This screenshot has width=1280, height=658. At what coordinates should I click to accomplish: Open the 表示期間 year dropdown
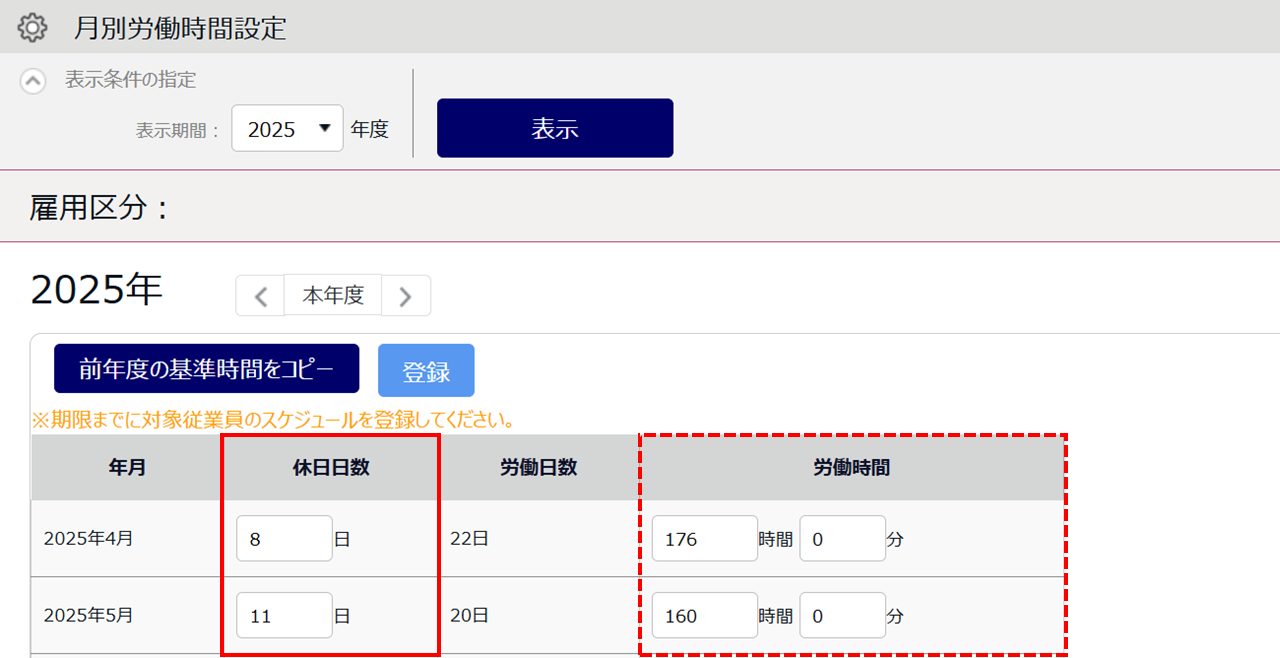coord(287,129)
